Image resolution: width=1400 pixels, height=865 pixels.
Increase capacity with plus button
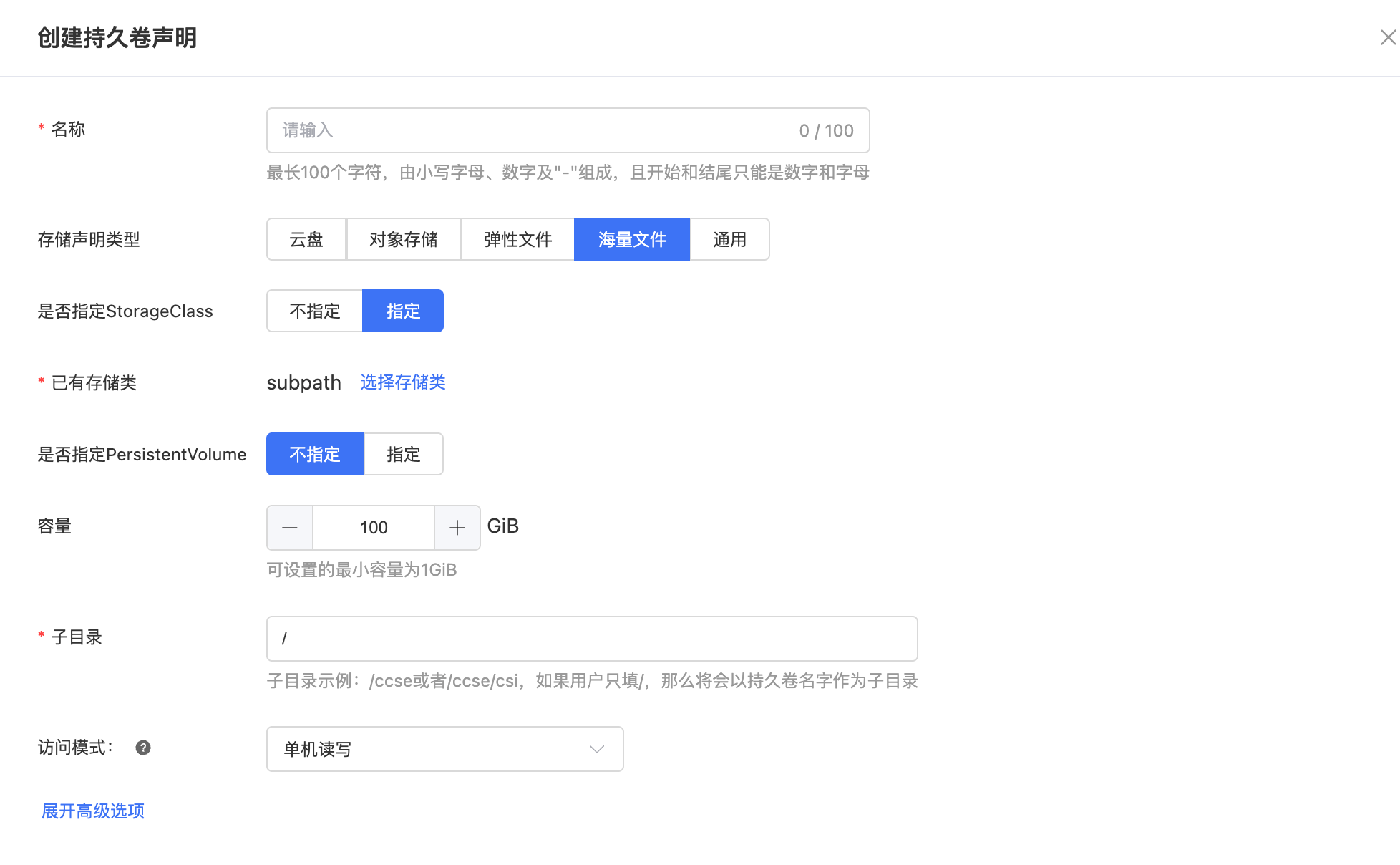tap(457, 528)
